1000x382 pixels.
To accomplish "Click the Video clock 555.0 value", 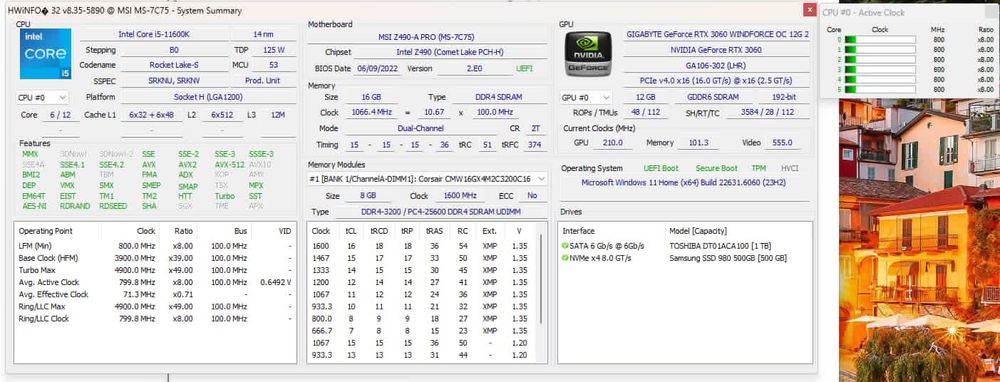I will coord(782,143).
